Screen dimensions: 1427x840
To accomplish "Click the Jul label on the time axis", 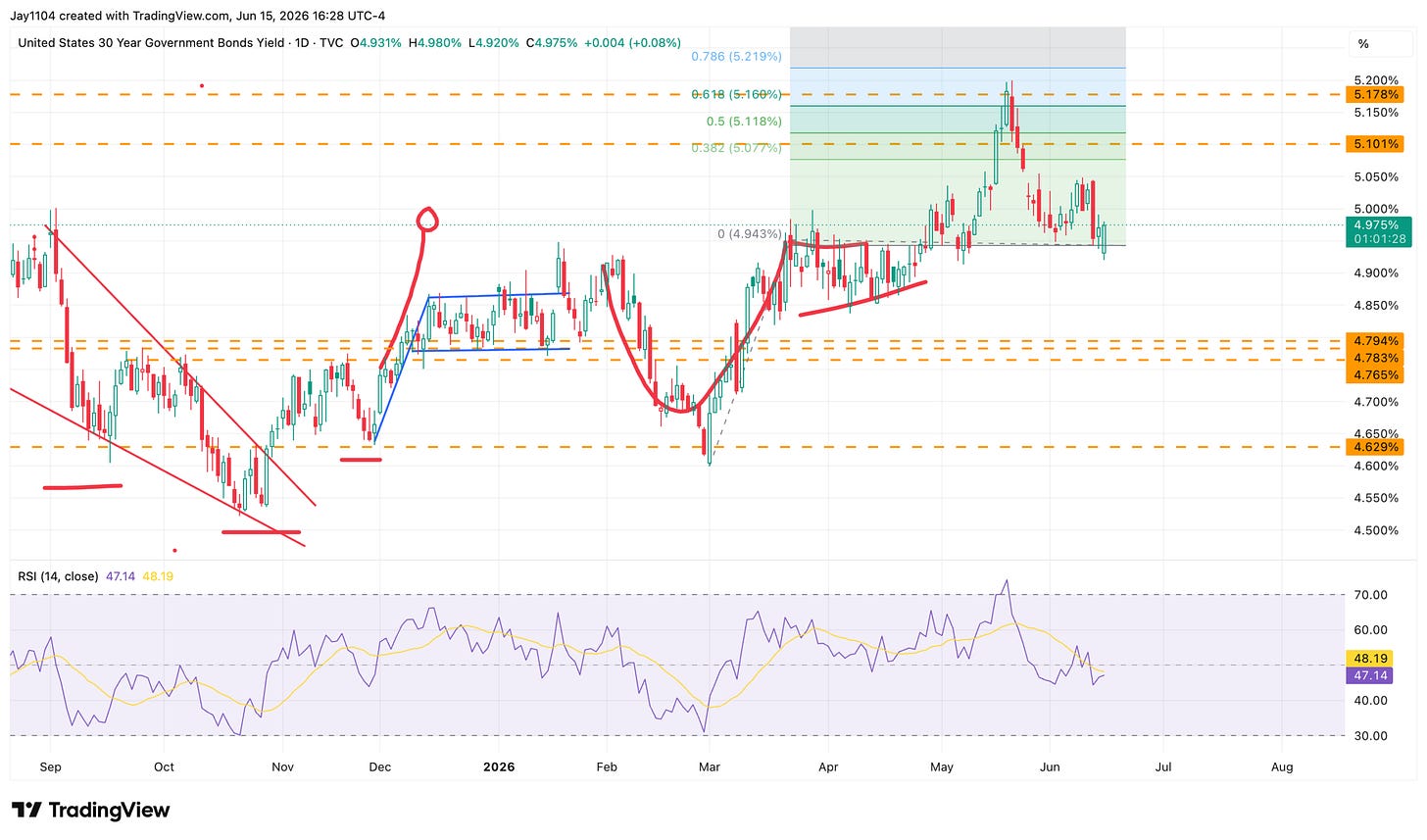I will click(x=1163, y=766).
